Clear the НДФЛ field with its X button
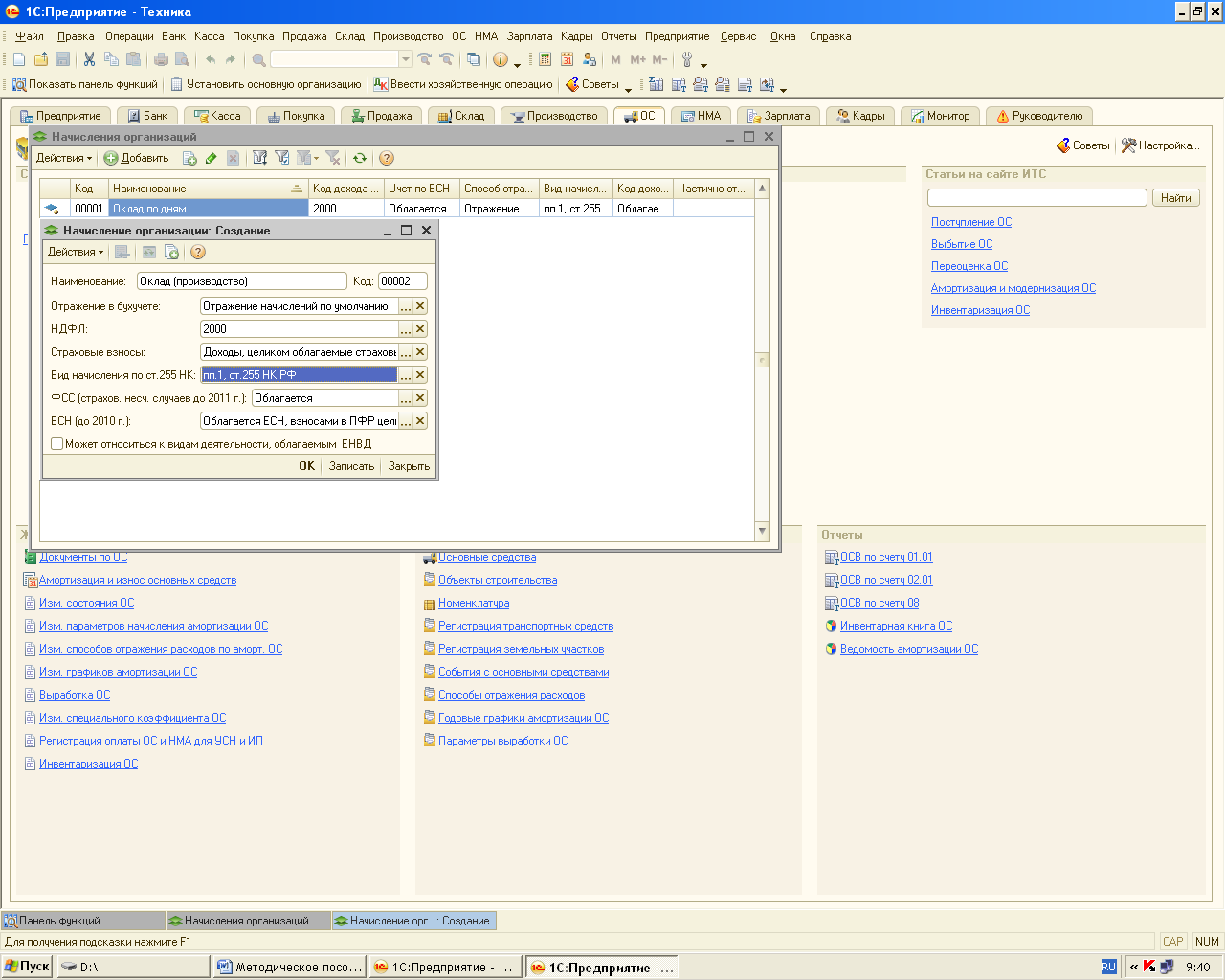Viewport: 1225px width, 980px height. (x=420, y=329)
